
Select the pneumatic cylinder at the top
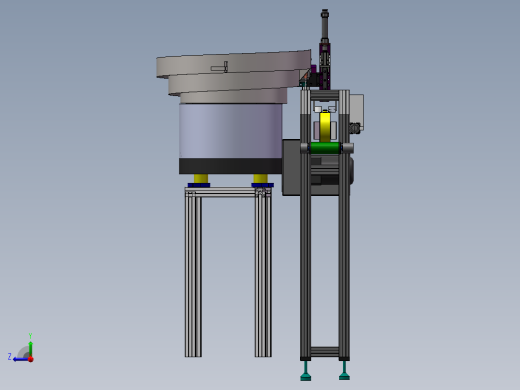point(325,27)
